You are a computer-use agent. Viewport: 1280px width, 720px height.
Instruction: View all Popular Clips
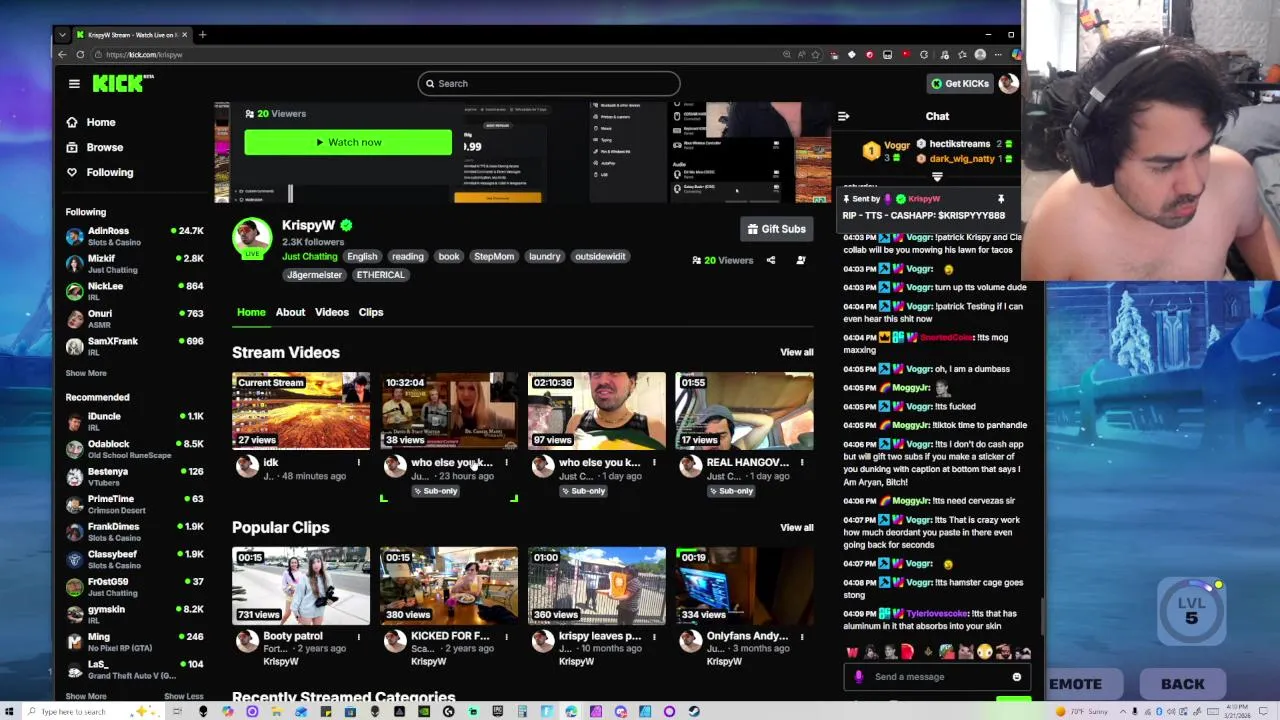[x=797, y=527]
